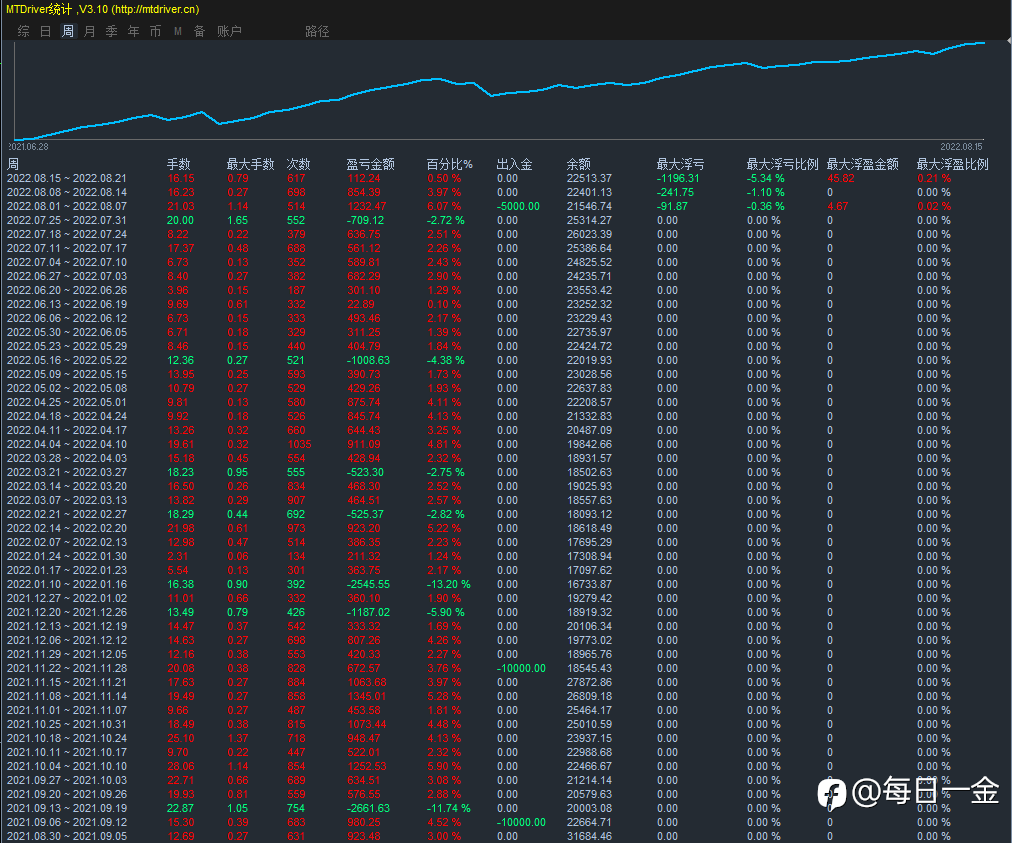Switch to the 综 summary tab
This screenshot has height=844, width=1012.
(x=24, y=31)
